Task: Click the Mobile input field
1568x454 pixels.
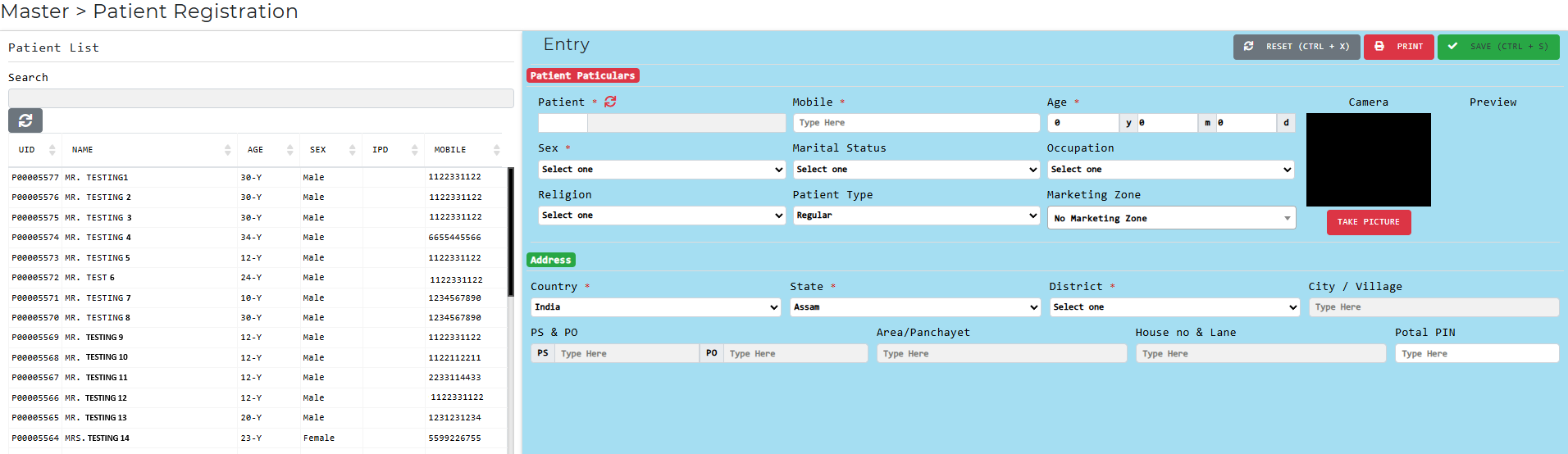Action: coord(917,123)
